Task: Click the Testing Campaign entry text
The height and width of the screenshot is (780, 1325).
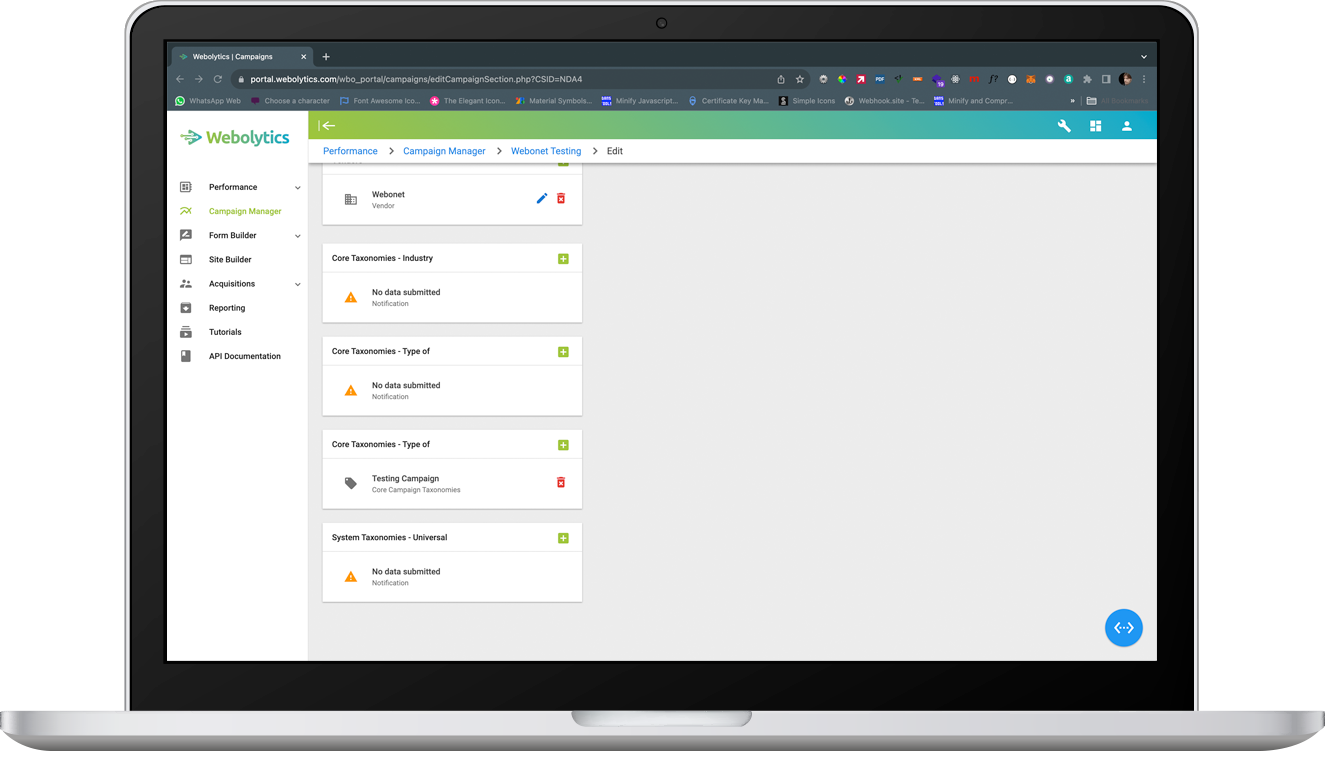Action: click(x=405, y=479)
